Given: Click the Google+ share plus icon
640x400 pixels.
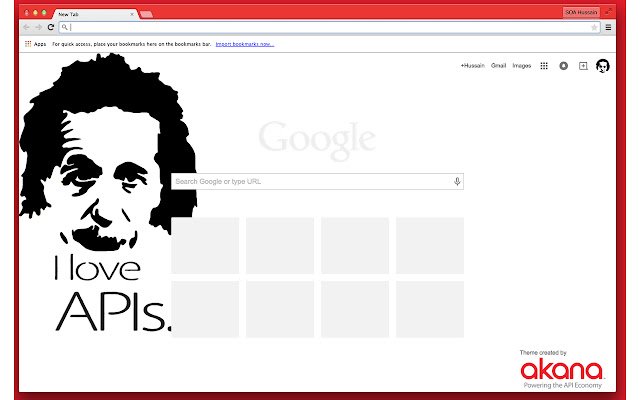Looking at the screenshot, I should (583, 66).
